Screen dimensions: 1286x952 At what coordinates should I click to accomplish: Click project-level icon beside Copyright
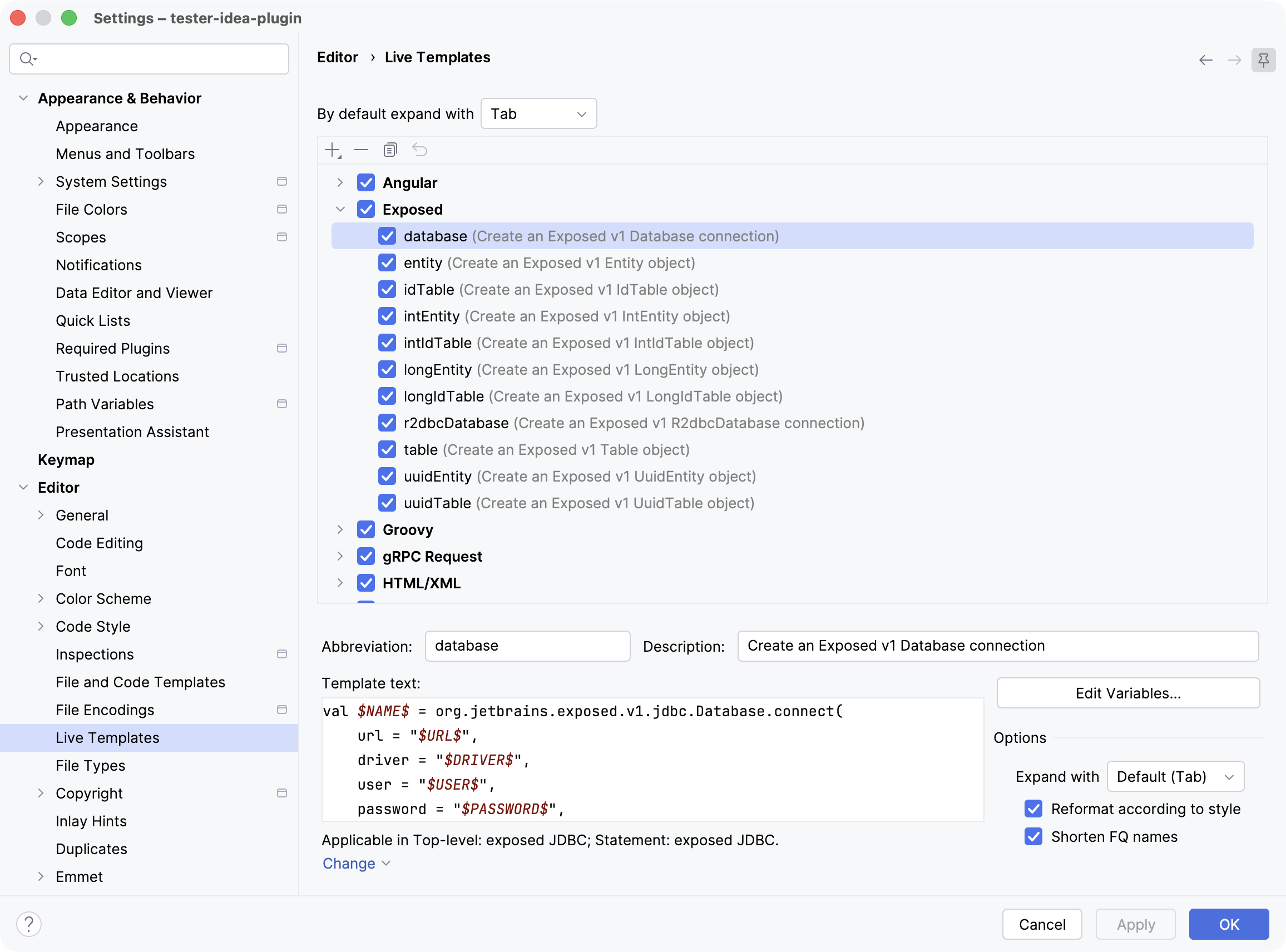pyautogui.click(x=282, y=793)
